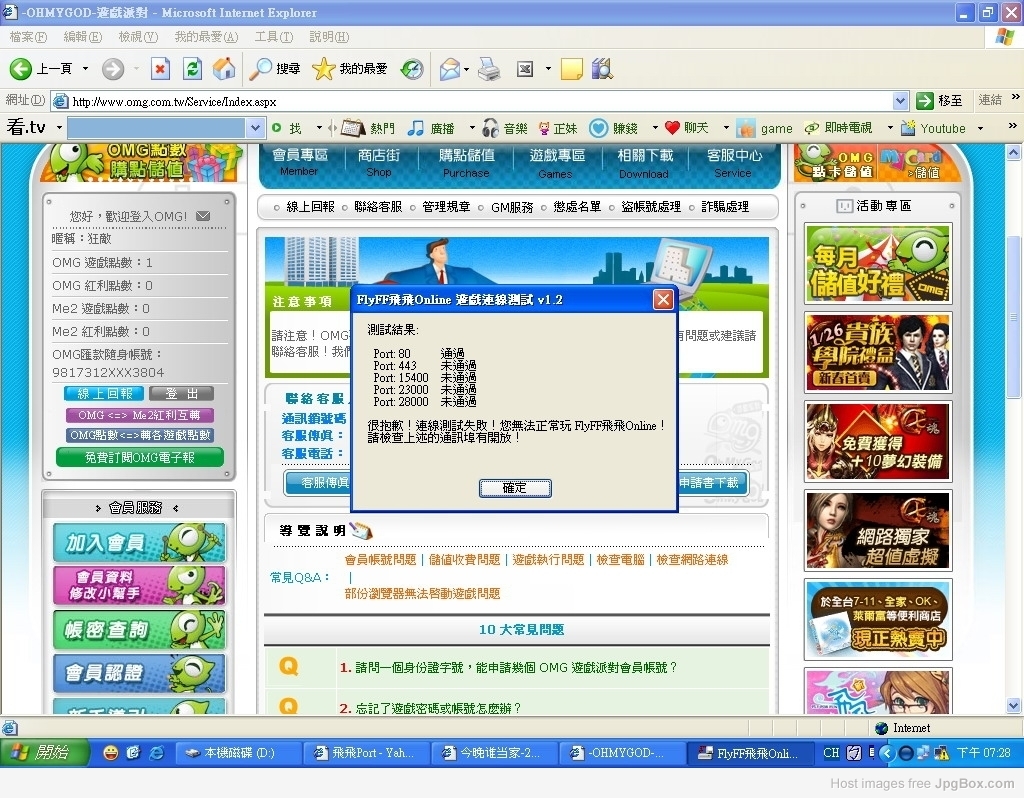This screenshot has height=798, width=1024.
Task: Click the 登出 logout button
Action: pos(182,394)
